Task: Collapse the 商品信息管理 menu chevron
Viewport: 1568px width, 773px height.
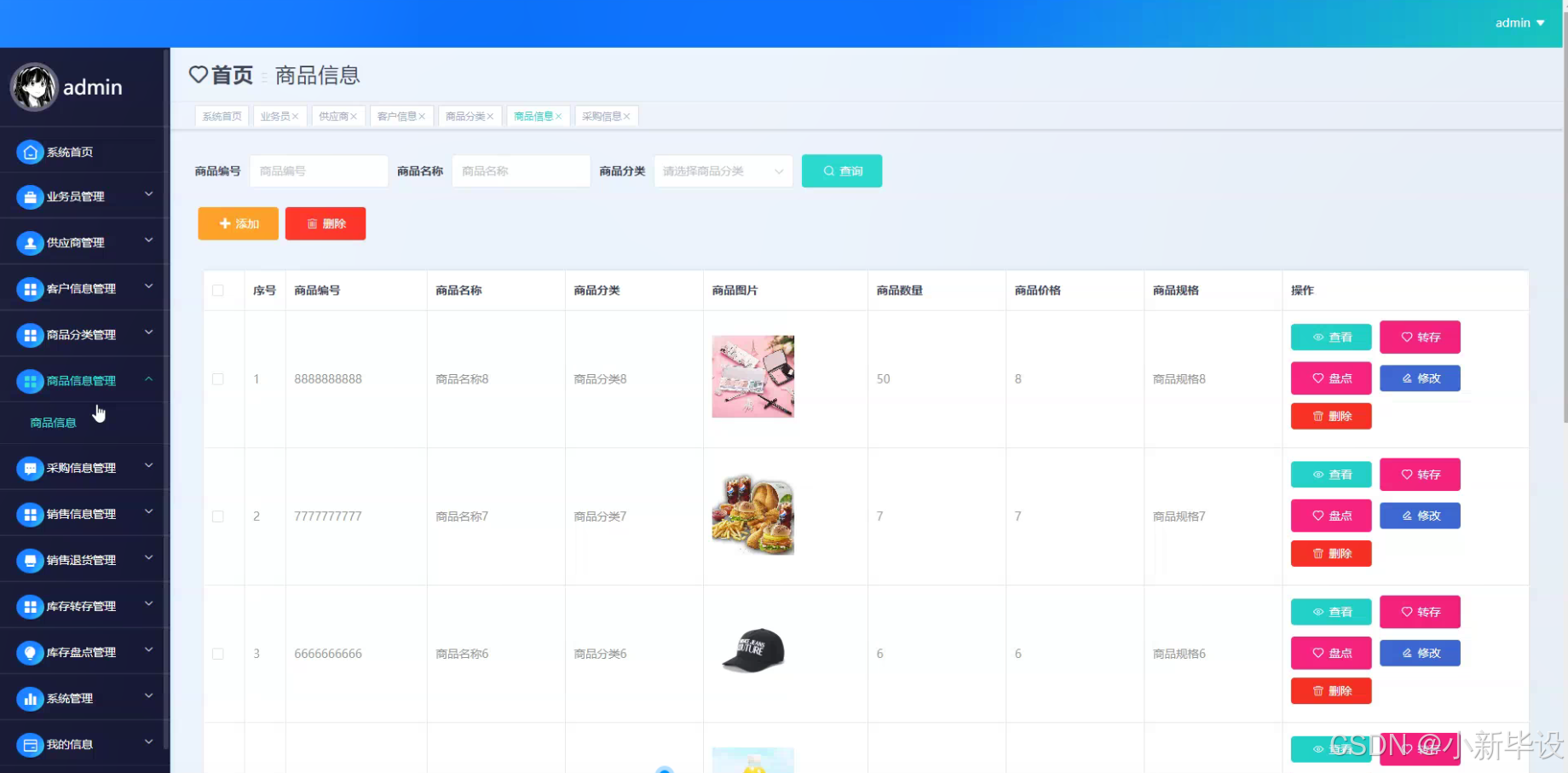Action: coord(148,378)
